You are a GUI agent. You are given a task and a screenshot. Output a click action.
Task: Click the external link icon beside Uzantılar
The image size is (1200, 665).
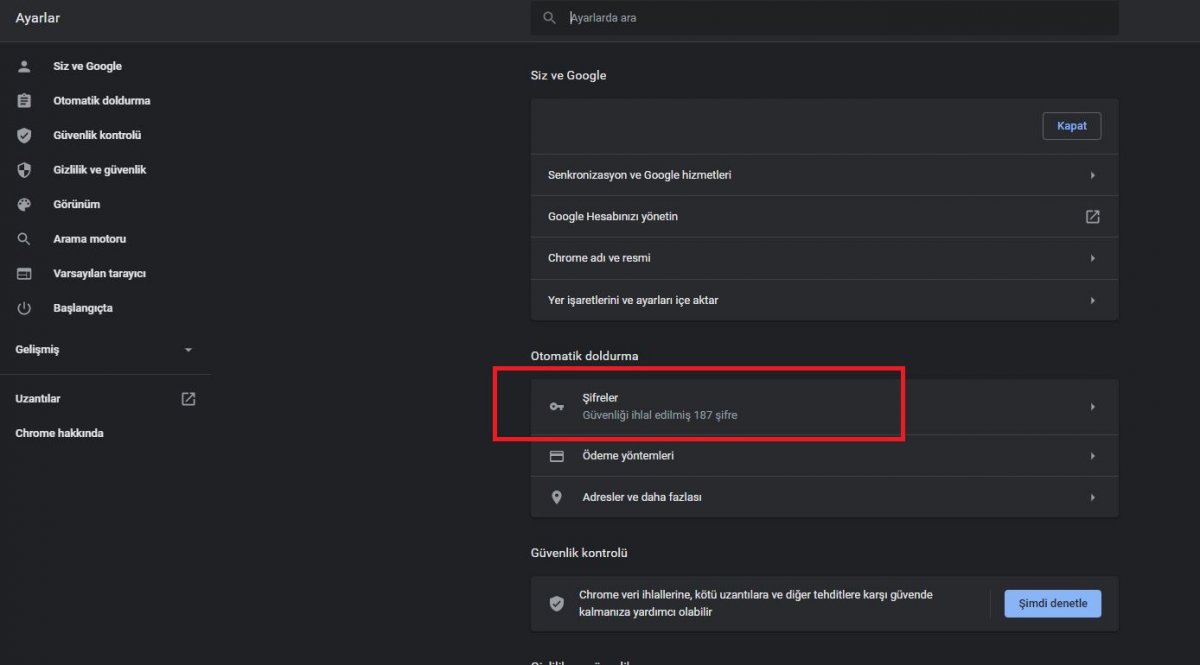188,398
